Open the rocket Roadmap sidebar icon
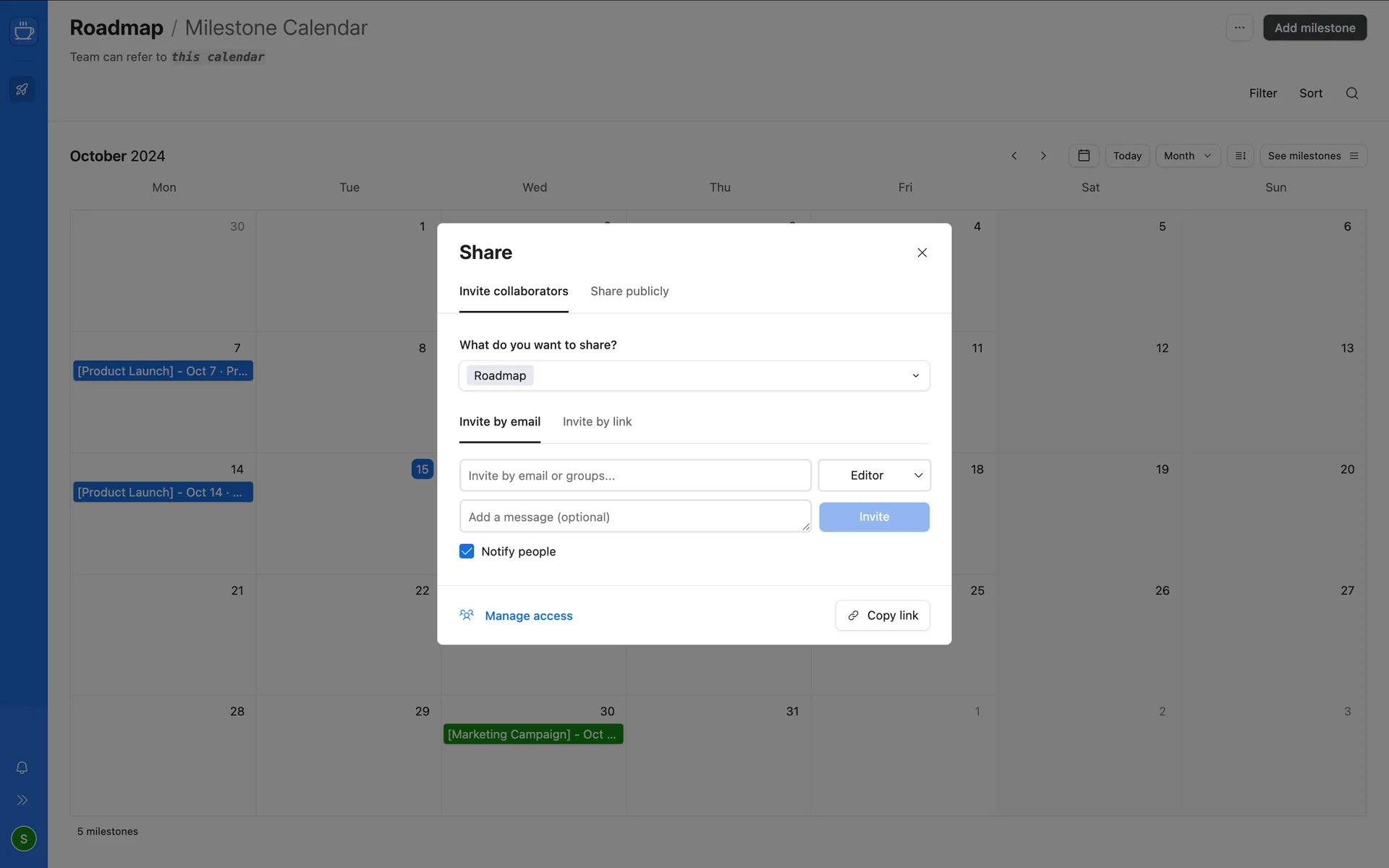1389x868 pixels. 22,90
